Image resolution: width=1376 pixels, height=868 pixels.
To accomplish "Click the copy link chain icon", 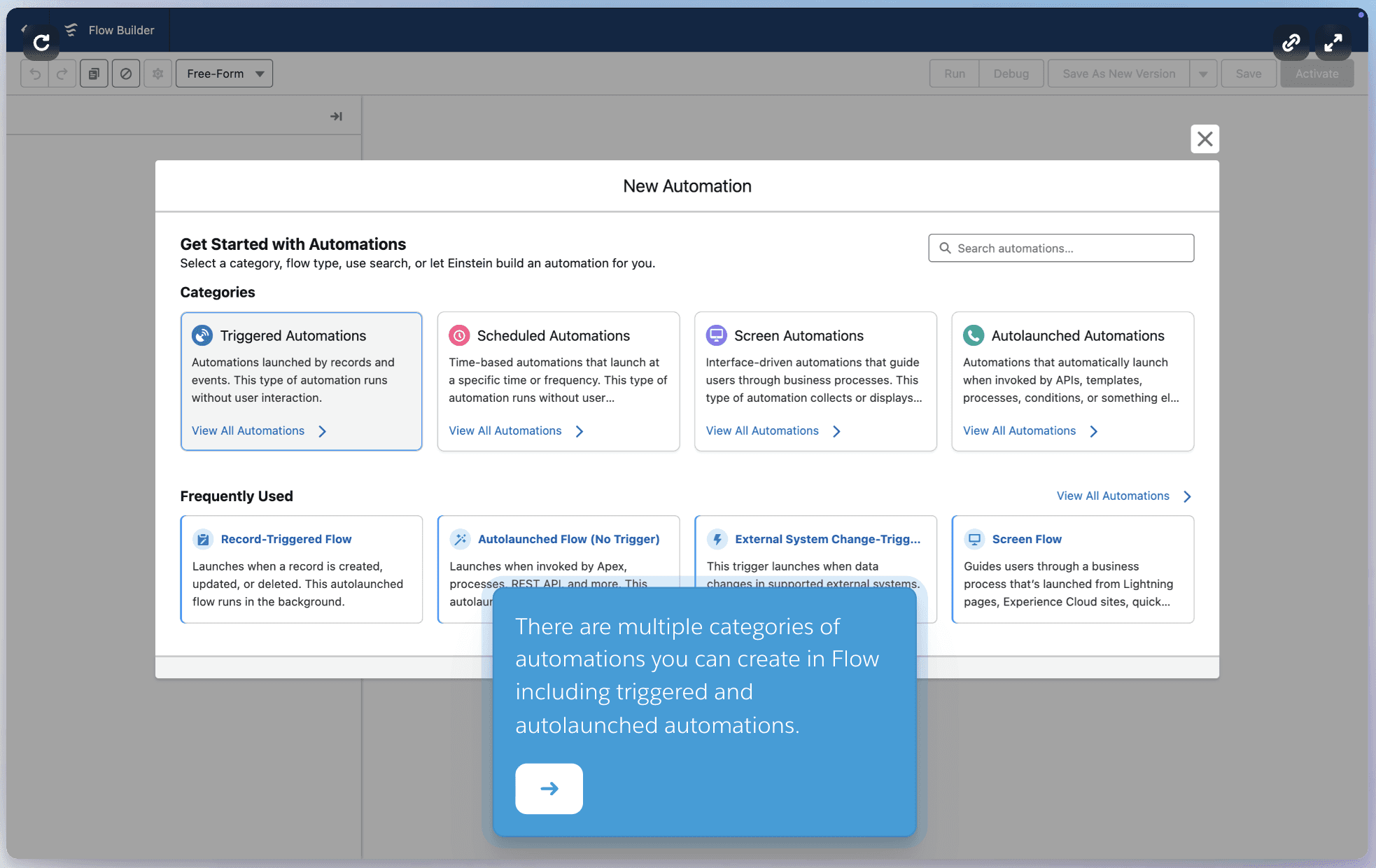I will [x=1291, y=43].
